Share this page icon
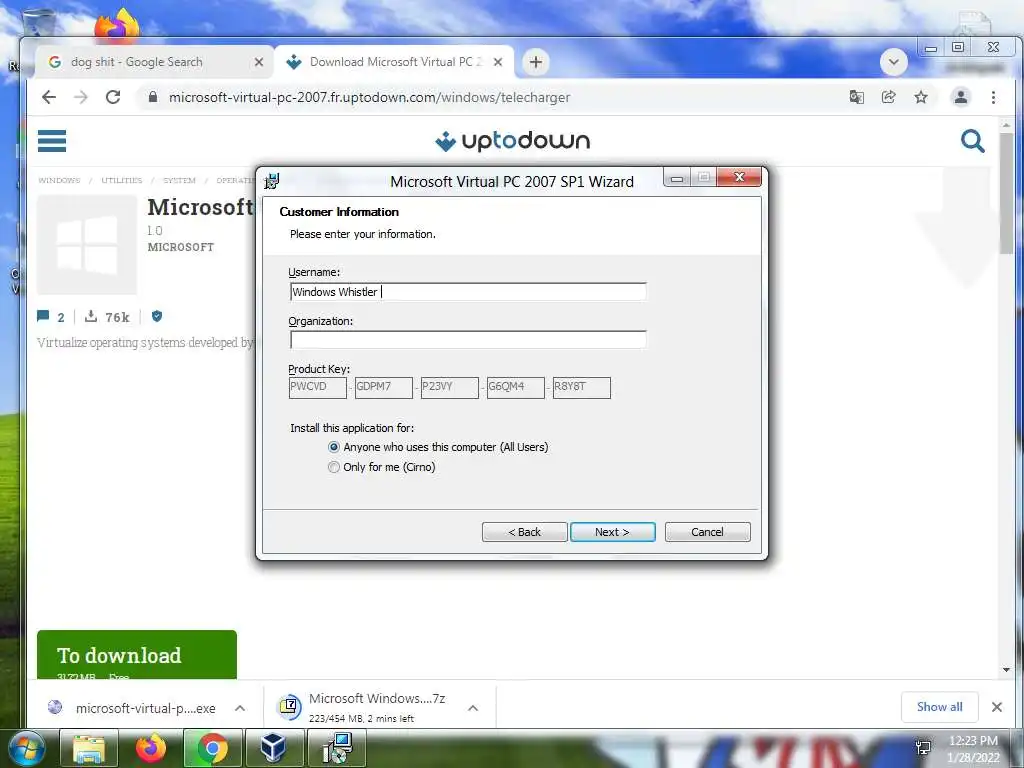1024x768 pixels. click(x=888, y=97)
